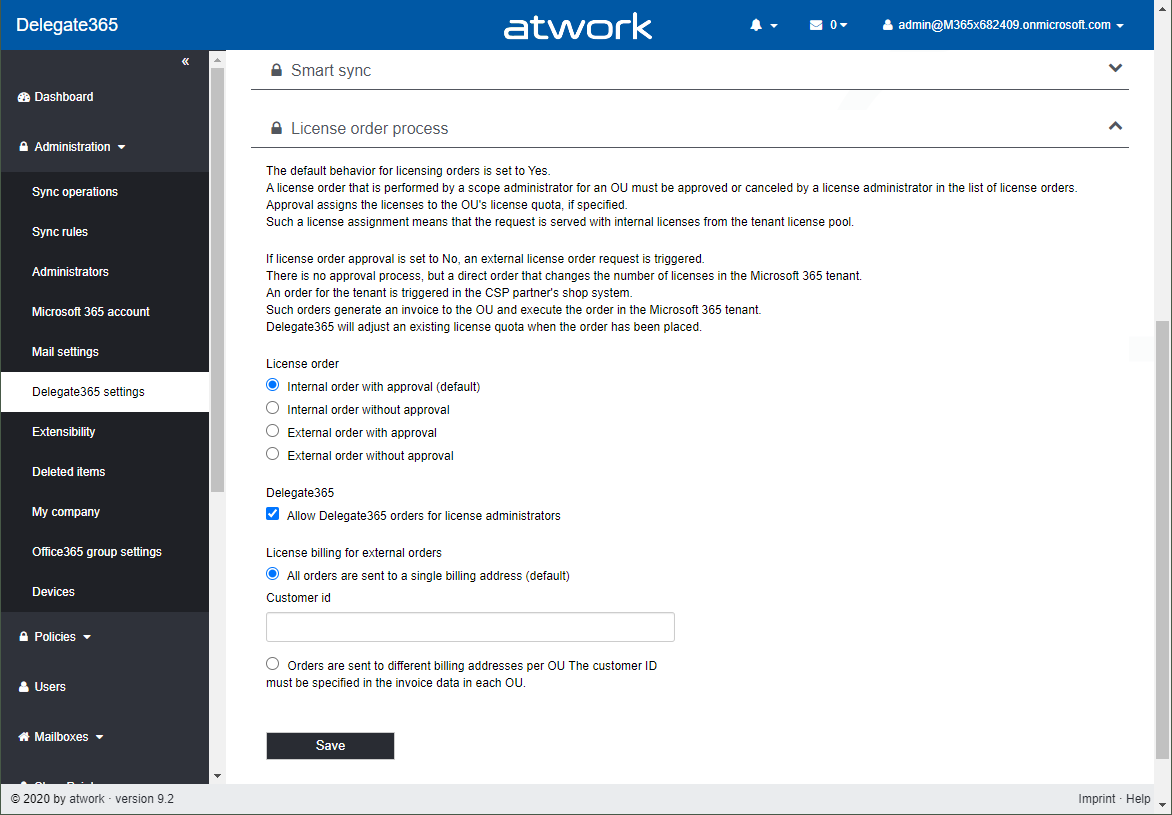
Task: Open the Help link
Action: click(1138, 799)
